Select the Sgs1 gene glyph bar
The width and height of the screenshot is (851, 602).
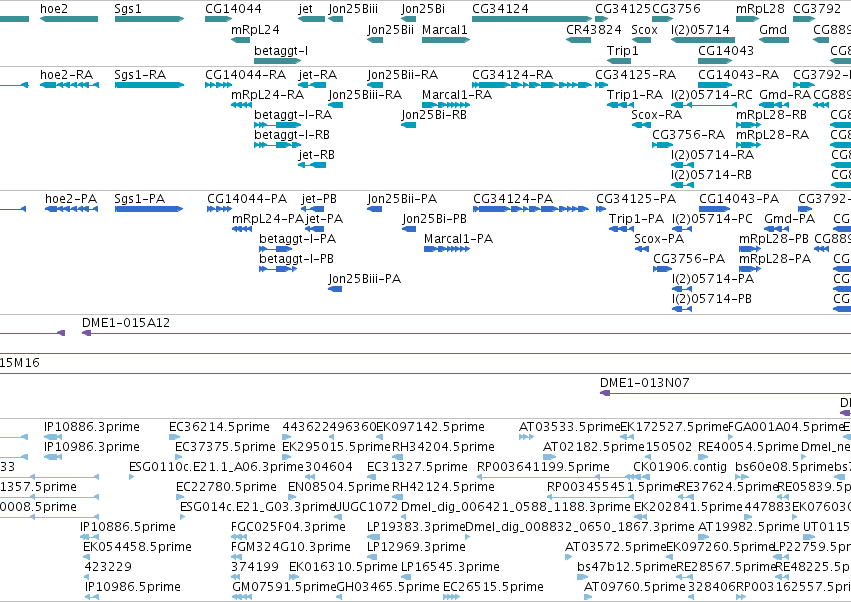pyautogui.click(x=149, y=19)
